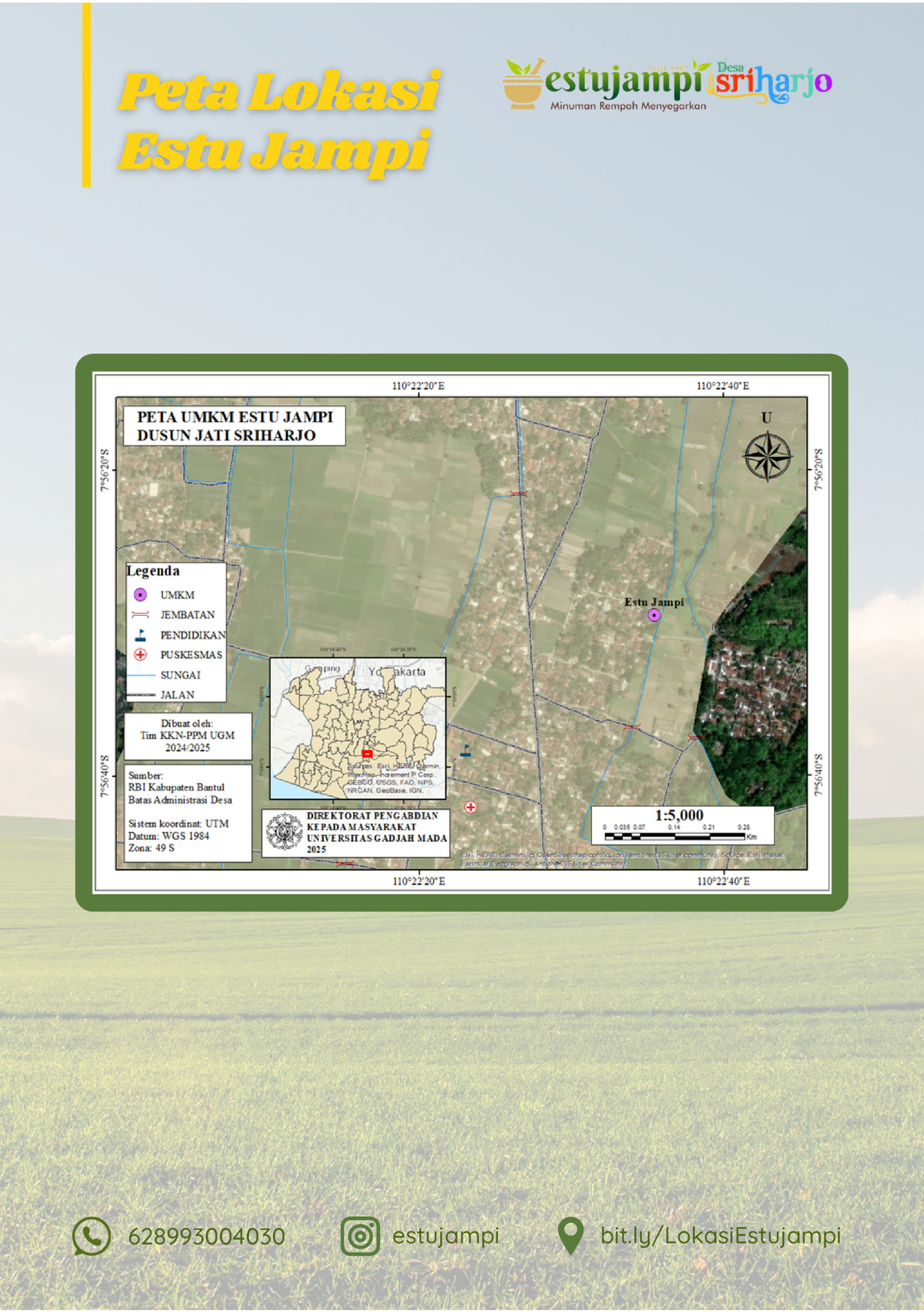
Task: Click the blue school flag marker on map
Action: pos(465,751)
